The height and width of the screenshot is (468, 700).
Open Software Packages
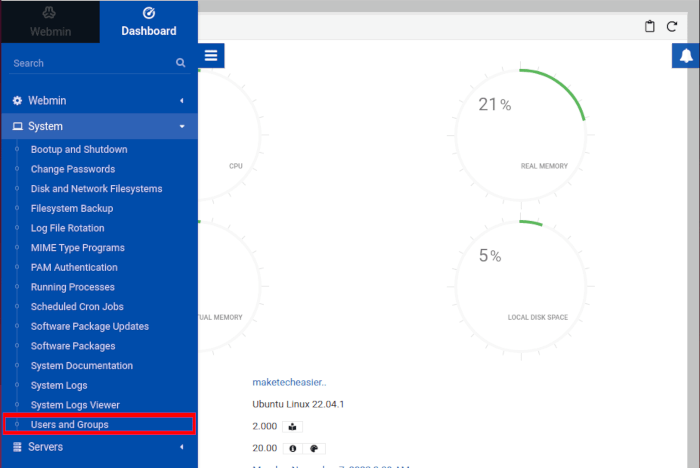tap(73, 346)
